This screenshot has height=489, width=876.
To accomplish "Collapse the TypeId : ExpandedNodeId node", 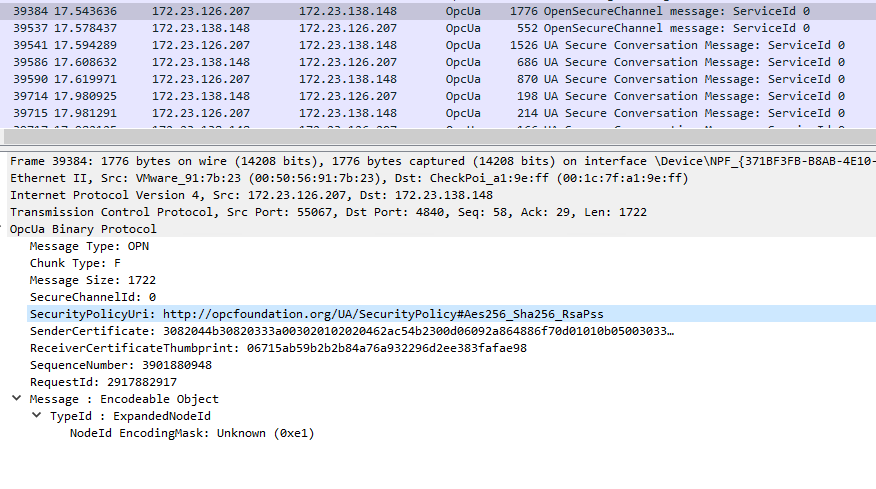I will pyautogui.click(x=36, y=416).
